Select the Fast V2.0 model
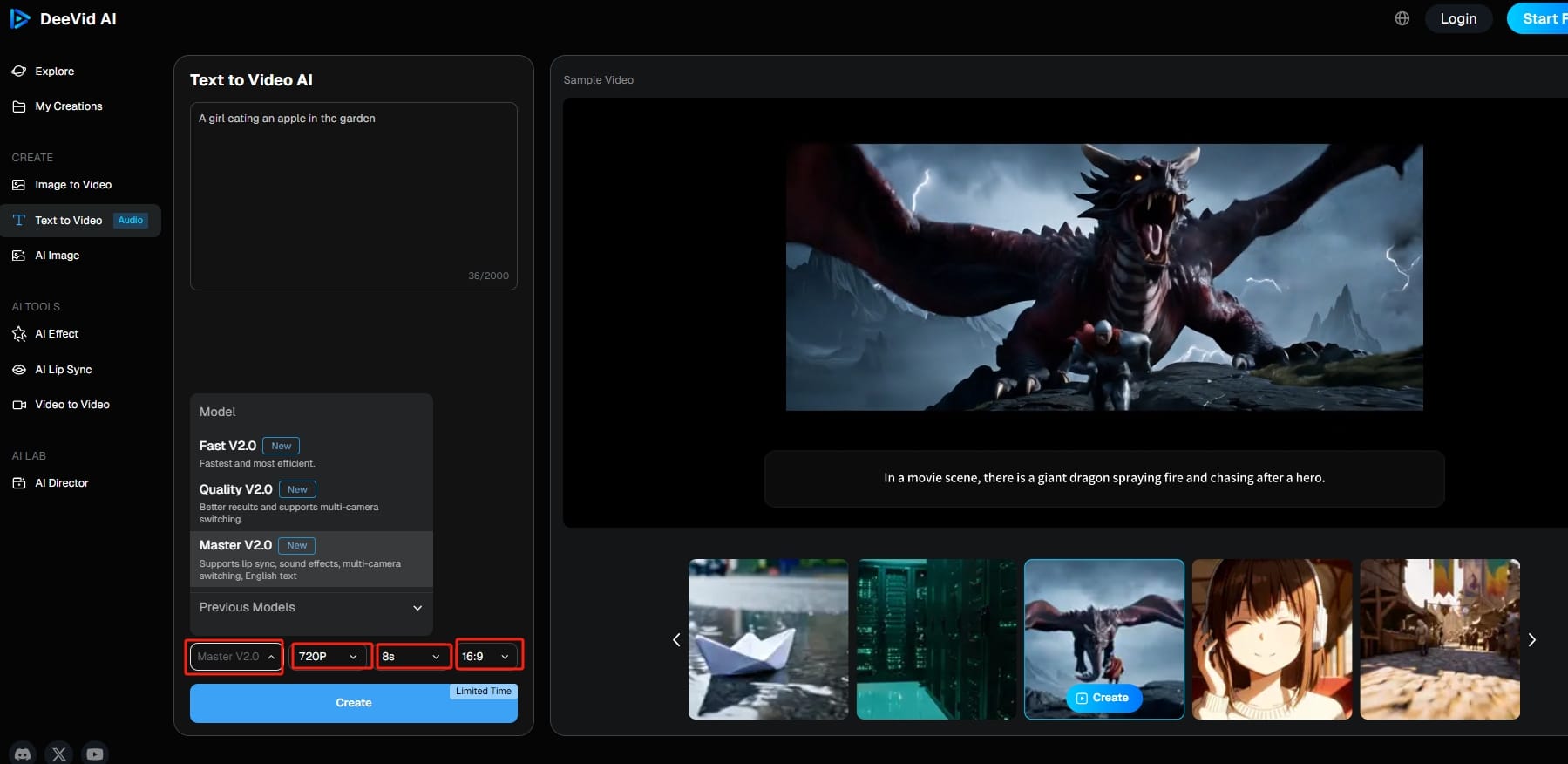This screenshot has width=1568, height=764. tap(311, 453)
